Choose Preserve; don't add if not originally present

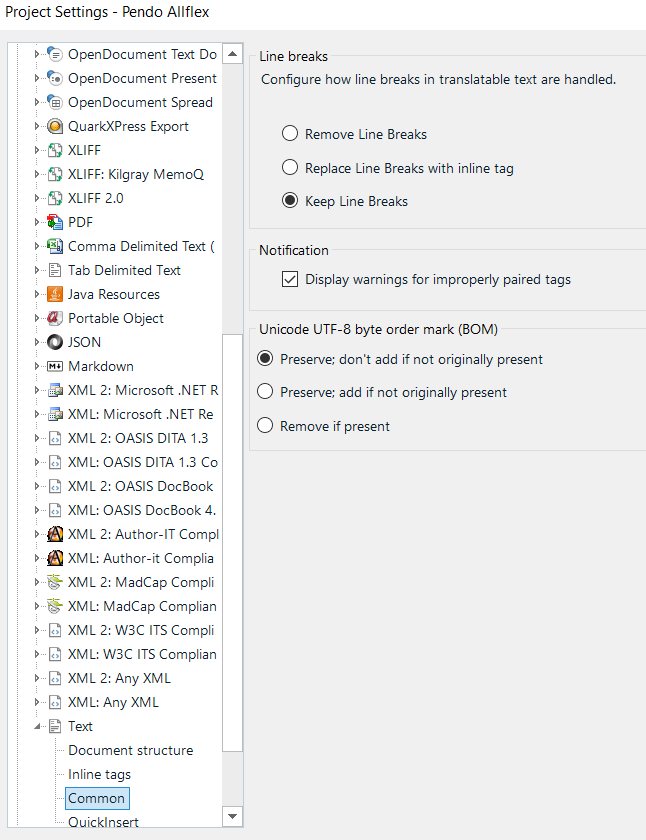265,358
